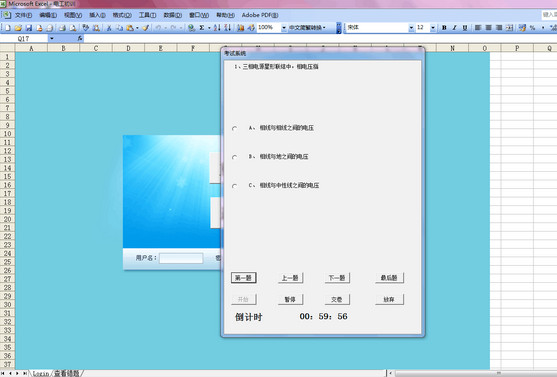This screenshot has width=557, height=377.
Task: Open the 插入 (Insert) menu
Action: tap(97, 15)
